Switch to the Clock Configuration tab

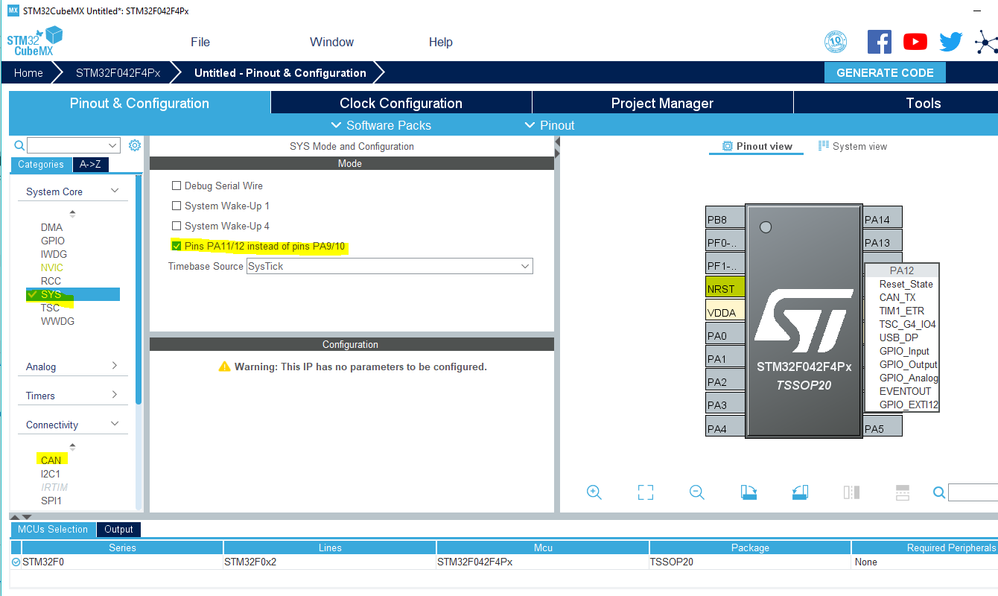401,103
